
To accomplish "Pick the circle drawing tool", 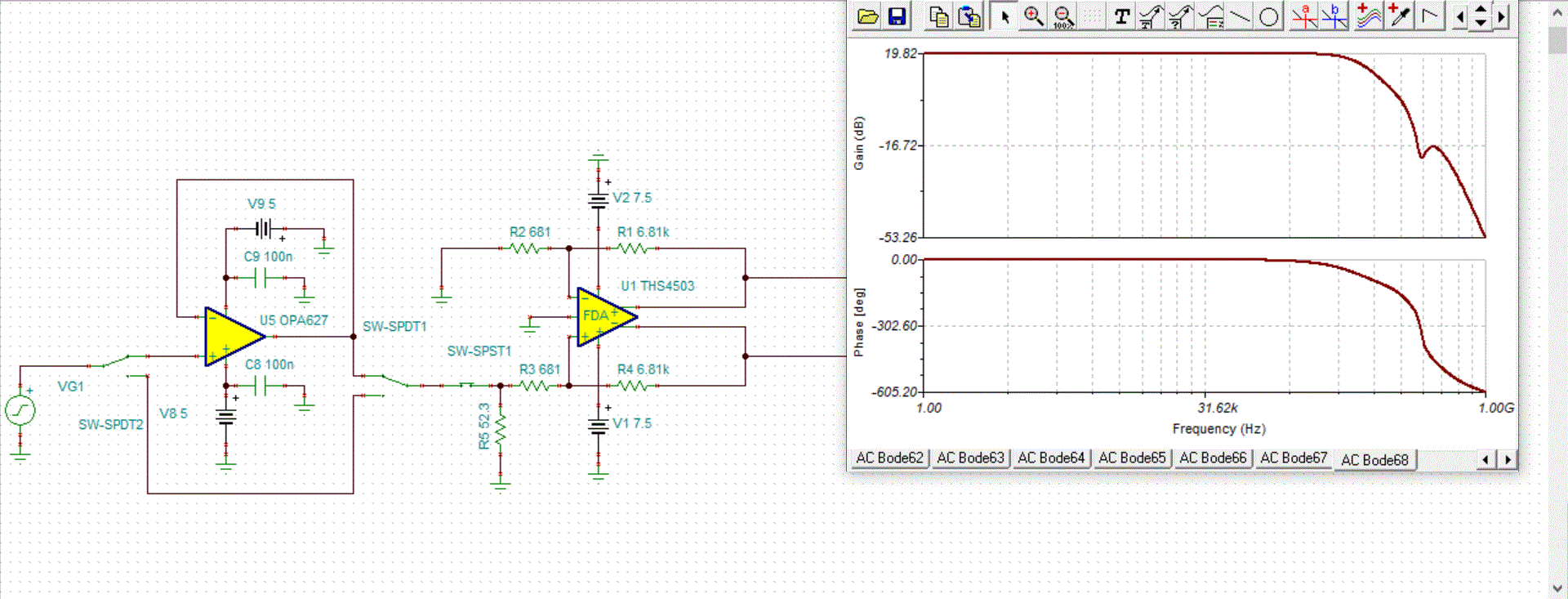I will (x=1269, y=16).
